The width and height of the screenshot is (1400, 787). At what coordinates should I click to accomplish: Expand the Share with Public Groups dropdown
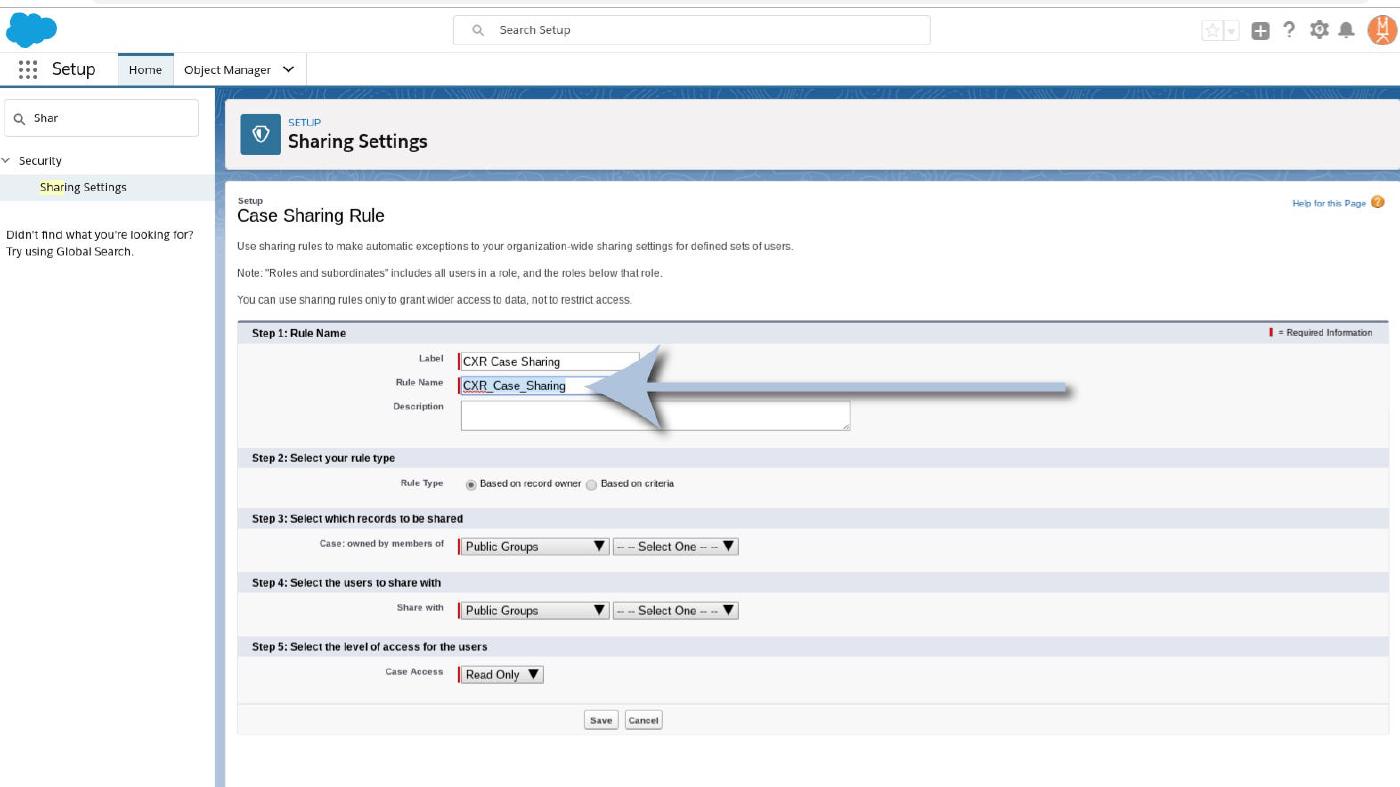[534, 611]
